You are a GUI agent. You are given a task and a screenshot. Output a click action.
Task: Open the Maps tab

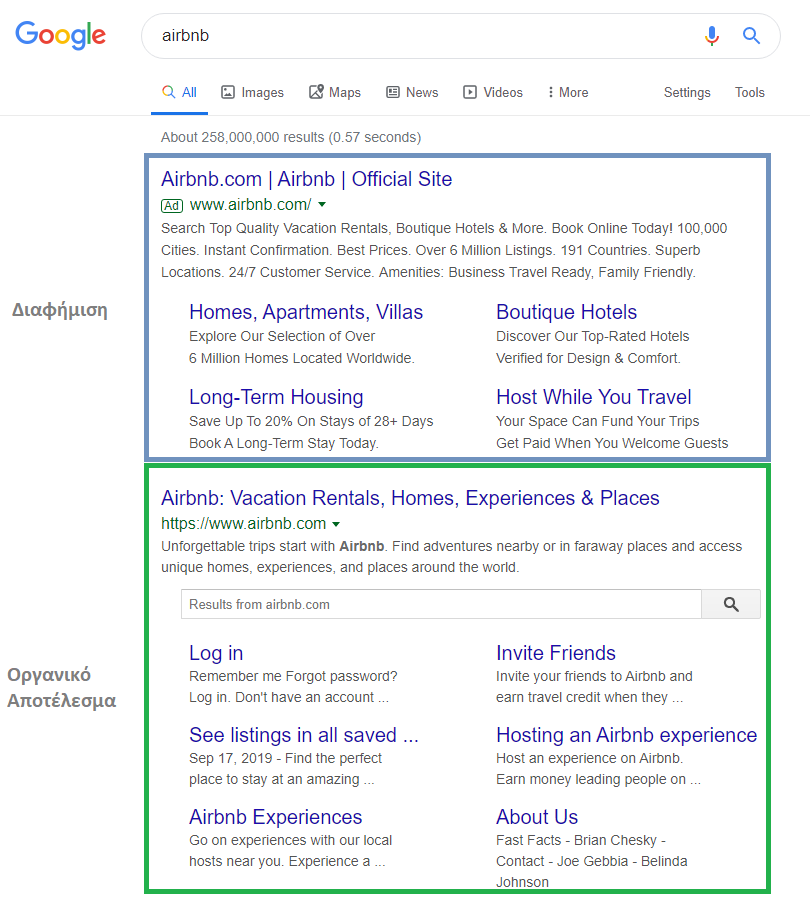click(335, 93)
